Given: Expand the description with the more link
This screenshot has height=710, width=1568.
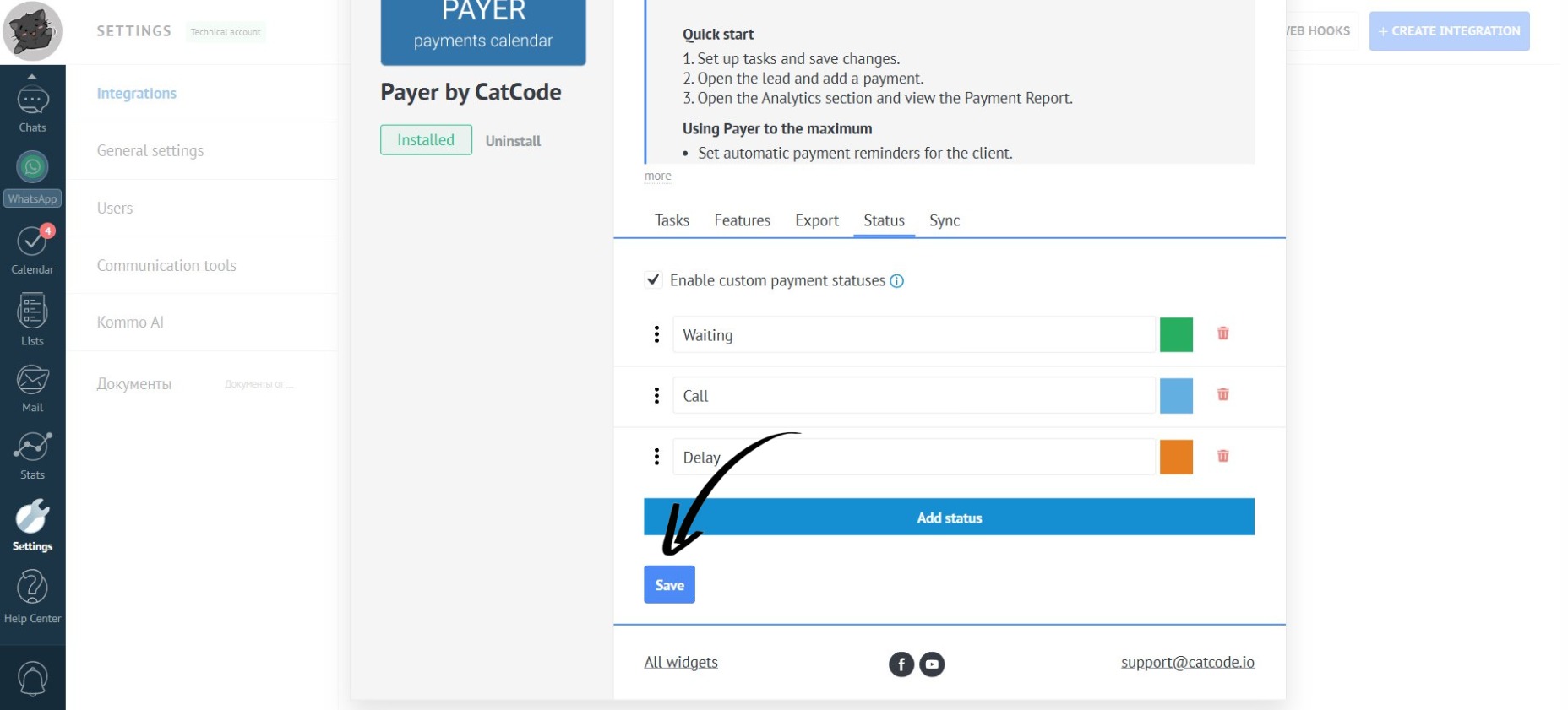Looking at the screenshot, I should pos(657,176).
